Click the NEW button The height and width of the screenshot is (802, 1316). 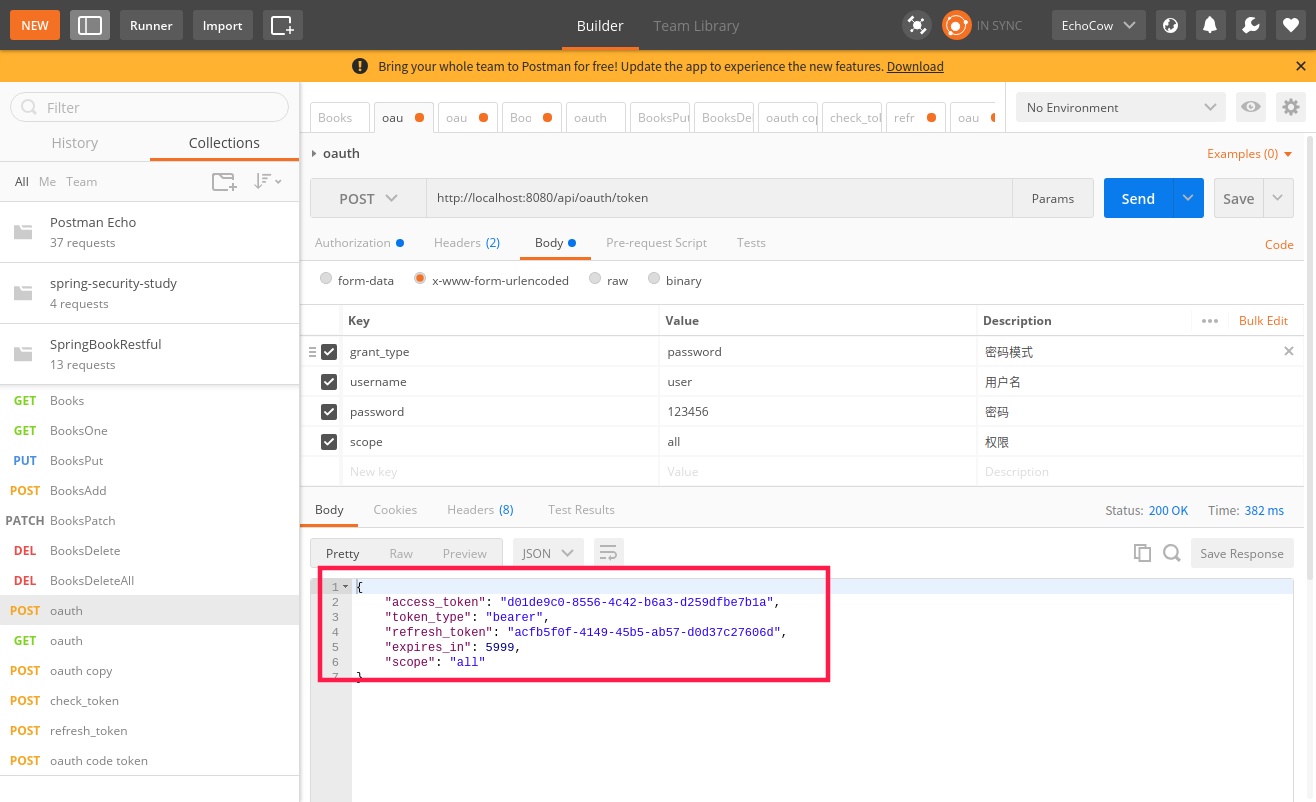(35, 25)
